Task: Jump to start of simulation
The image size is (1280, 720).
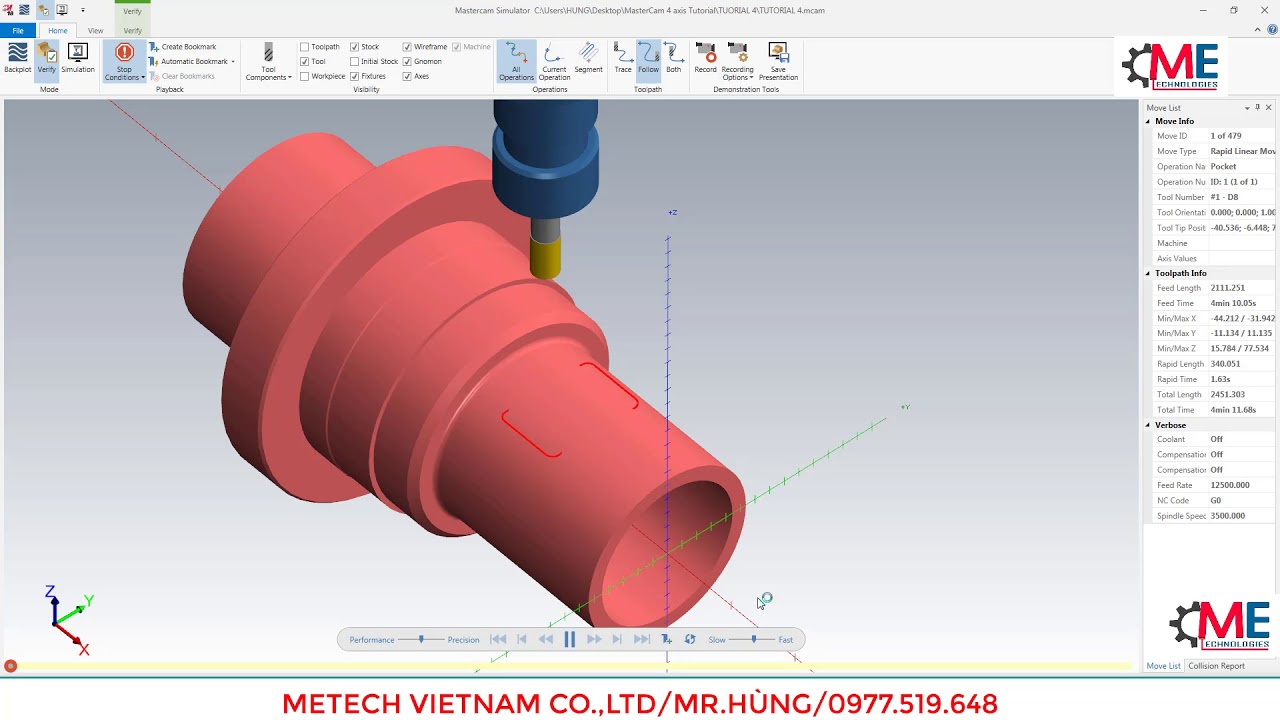Action: (497, 640)
